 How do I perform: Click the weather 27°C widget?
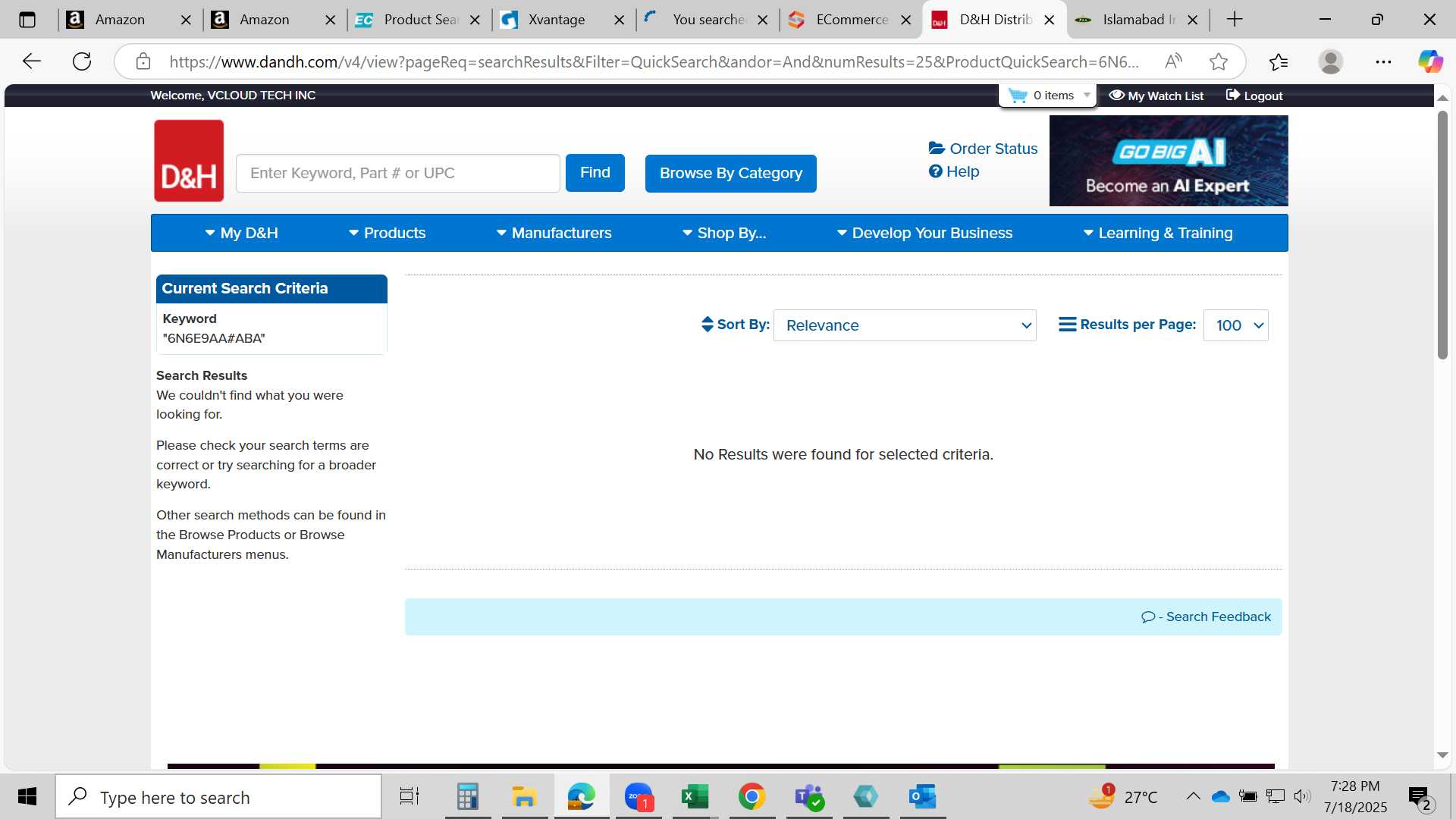(1123, 796)
